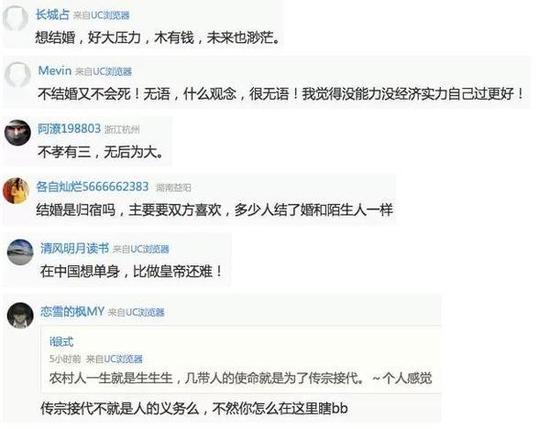The image size is (550, 429).
Task: Select the quoted 农村人一生就是生生生 comment
Action: tap(240, 378)
